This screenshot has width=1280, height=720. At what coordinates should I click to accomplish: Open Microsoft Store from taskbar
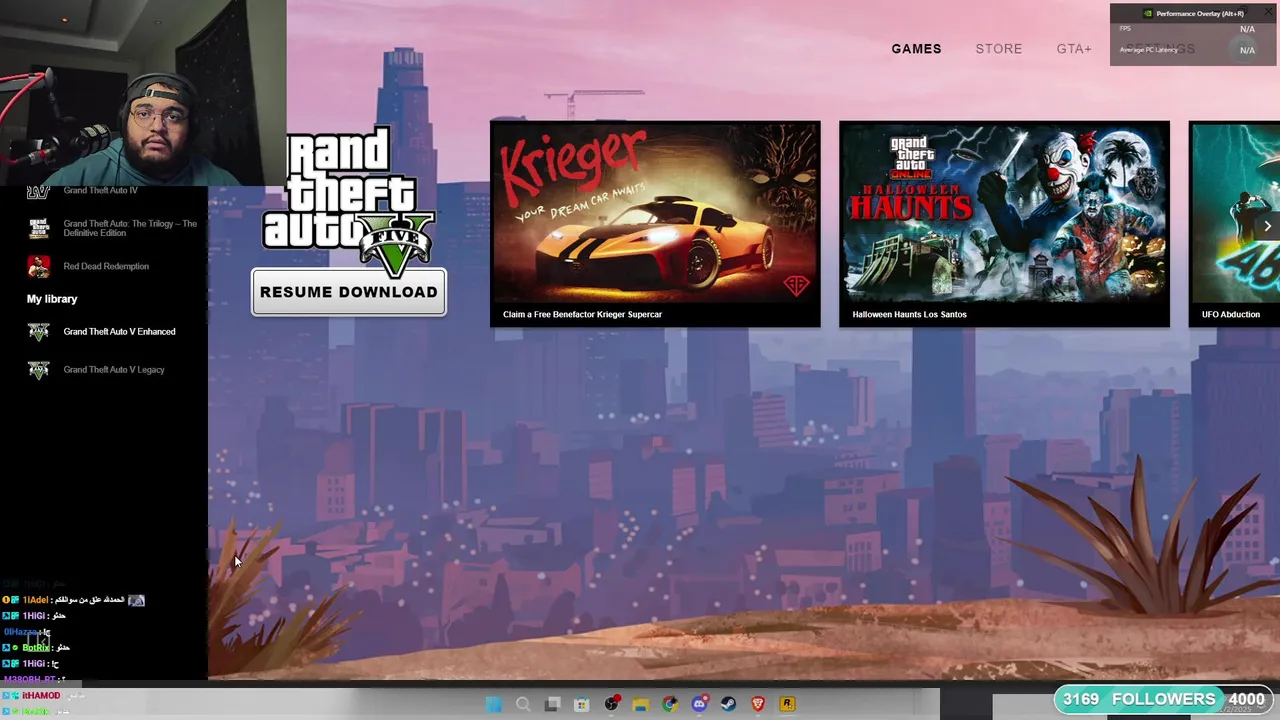click(581, 704)
